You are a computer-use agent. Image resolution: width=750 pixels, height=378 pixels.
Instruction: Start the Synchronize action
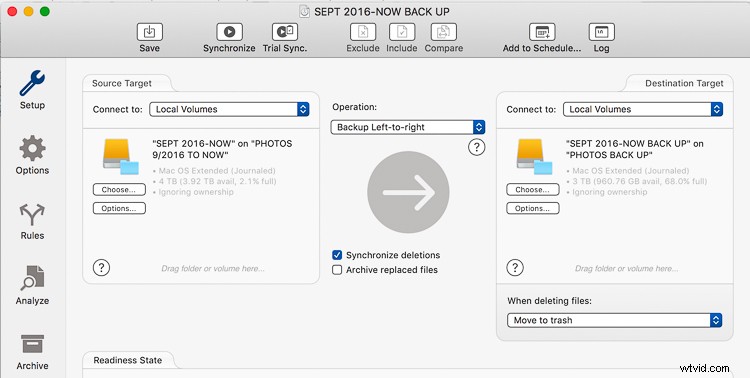(x=229, y=32)
